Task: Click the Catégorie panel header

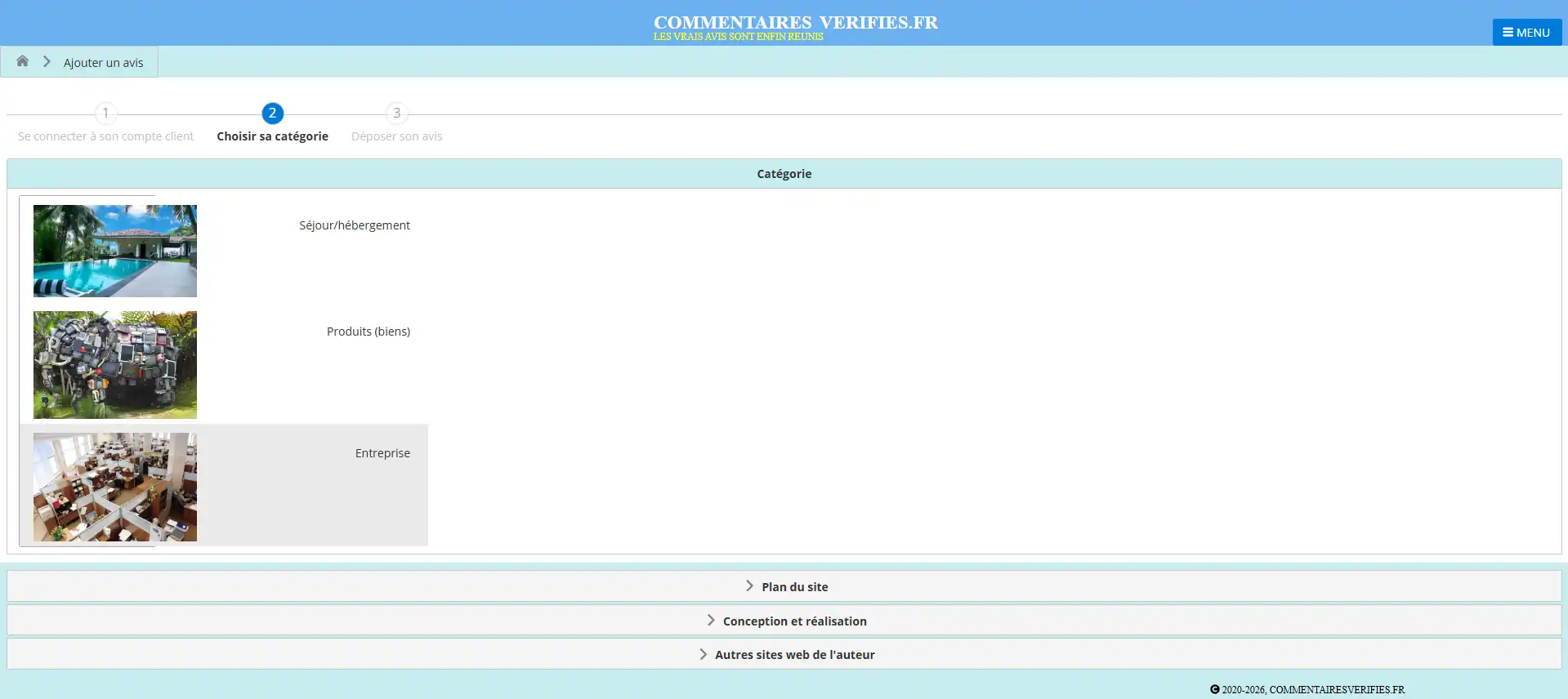Action: (x=784, y=174)
